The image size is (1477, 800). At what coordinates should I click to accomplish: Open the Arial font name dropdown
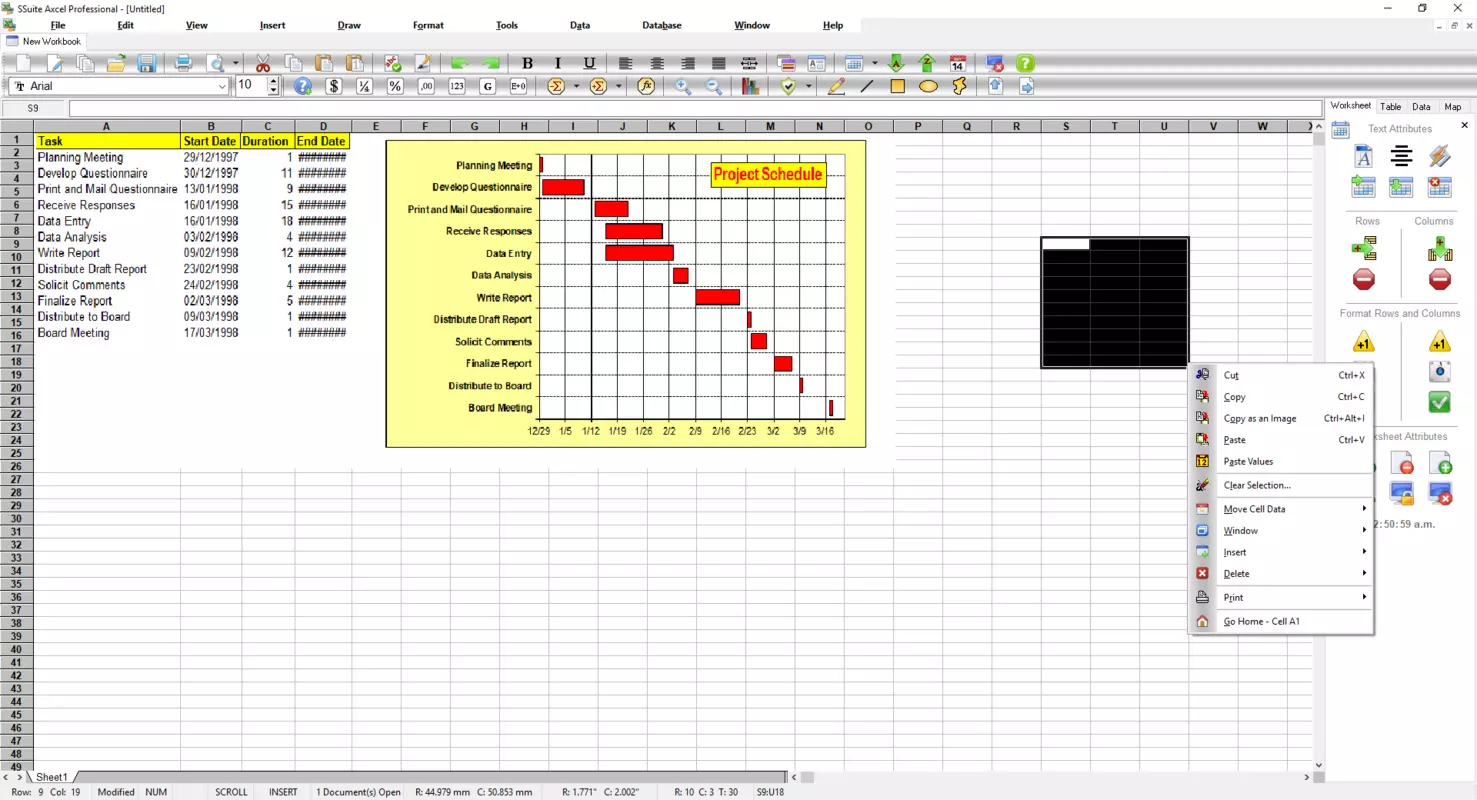(222, 86)
